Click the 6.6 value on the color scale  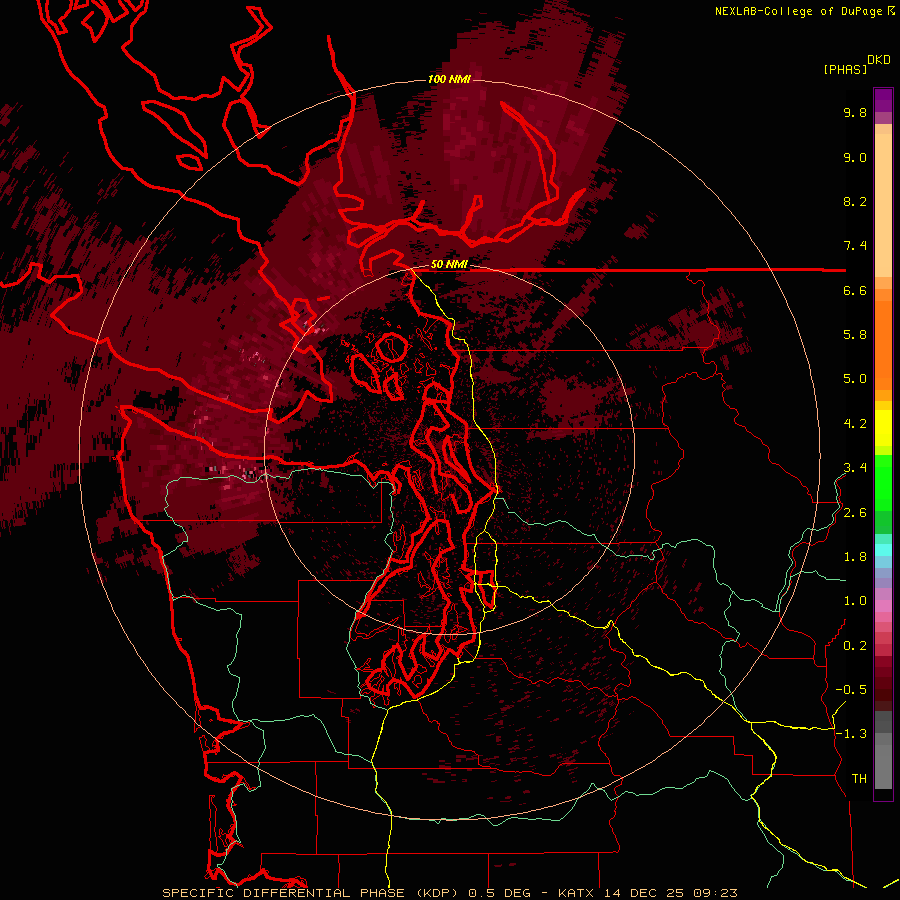coord(855,290)
